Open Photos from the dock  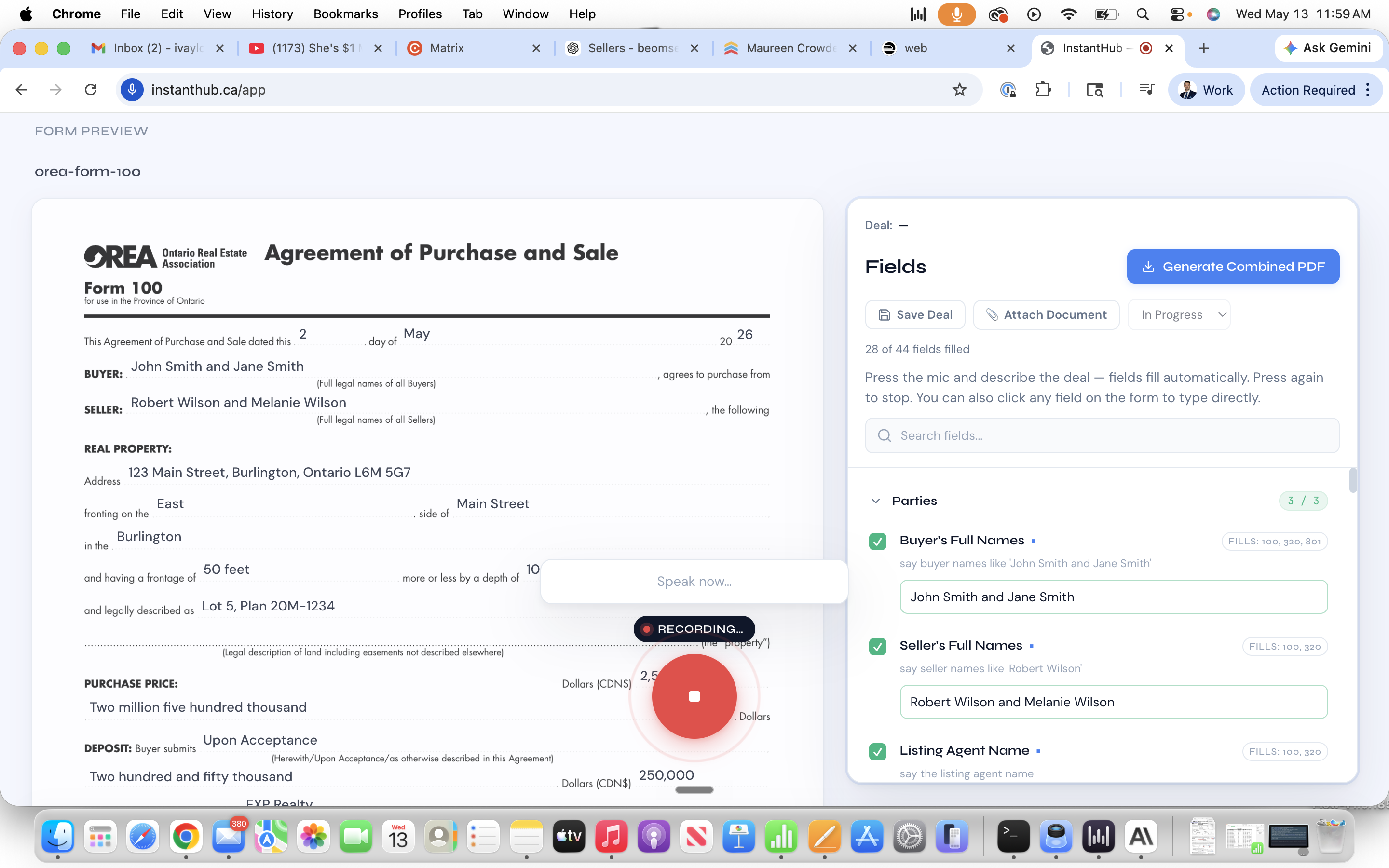pyautogui.click(x=313, y=836)
